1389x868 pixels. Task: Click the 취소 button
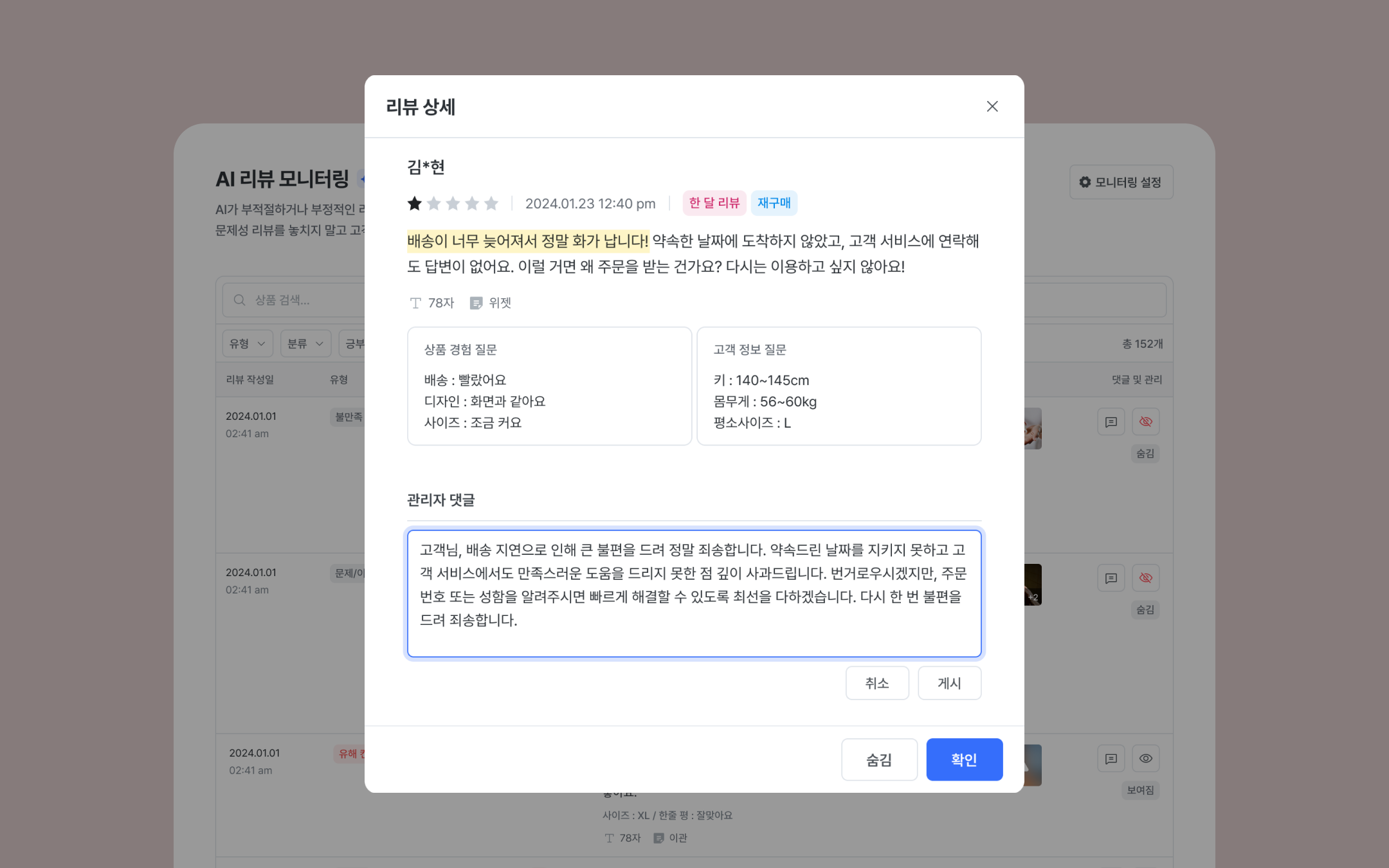[x=877, y=683]
